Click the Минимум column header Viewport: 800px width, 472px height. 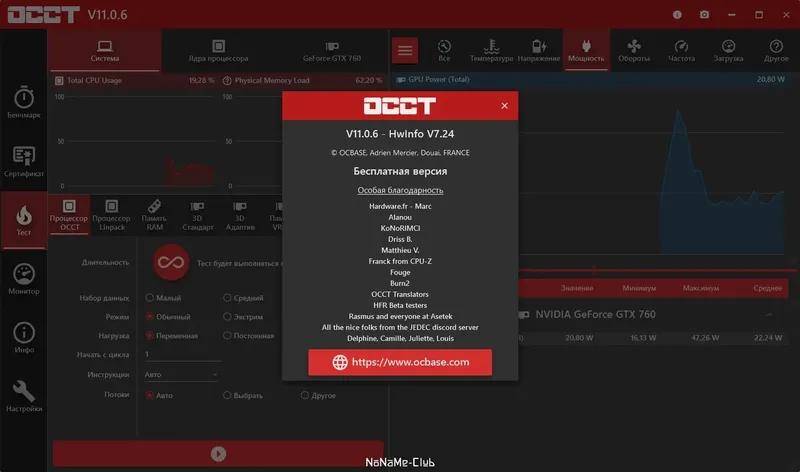pyautogui.click(x=639, y=288)
